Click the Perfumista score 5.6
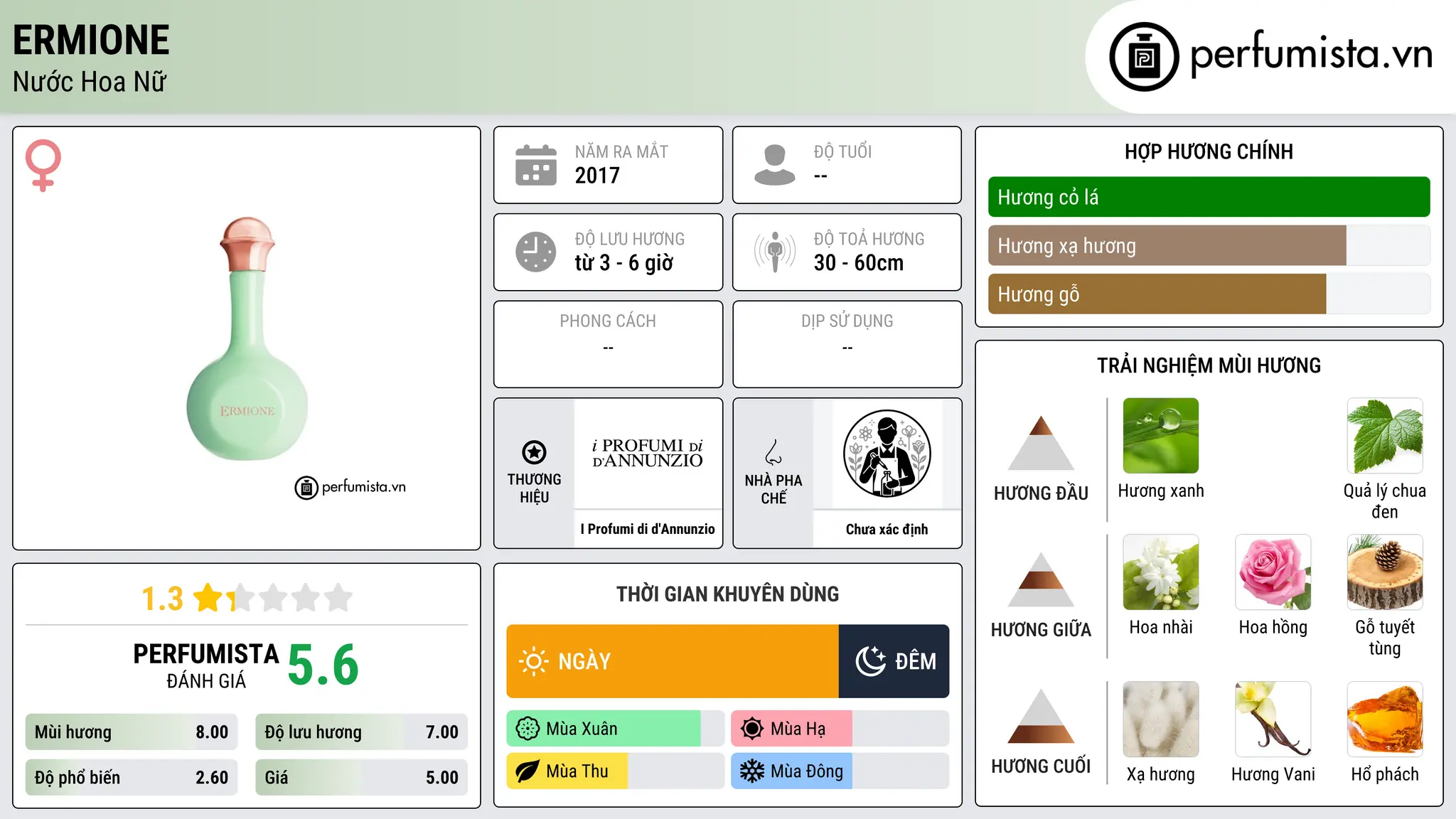1456x819 pixels. tap(323, 665)
